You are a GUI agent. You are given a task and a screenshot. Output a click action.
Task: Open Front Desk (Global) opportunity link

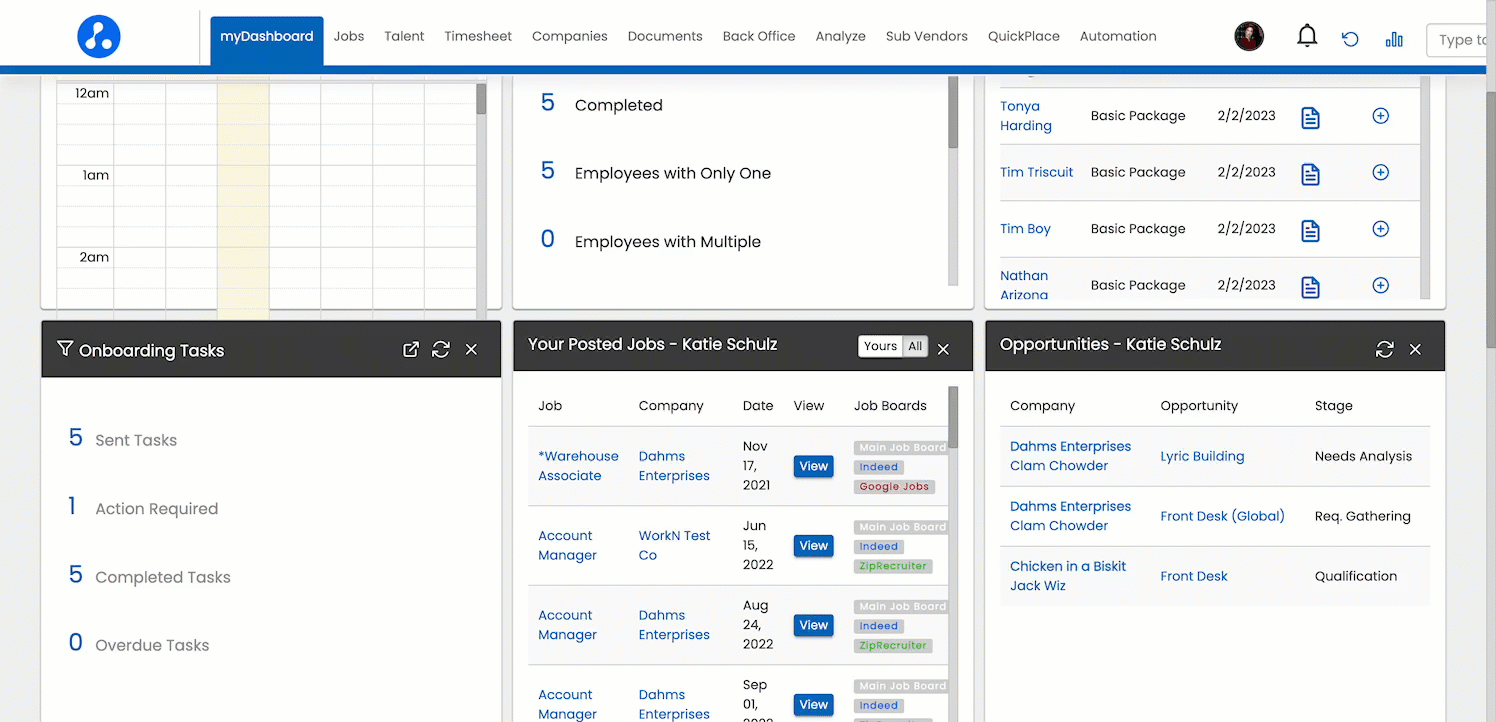[1222, 516]
